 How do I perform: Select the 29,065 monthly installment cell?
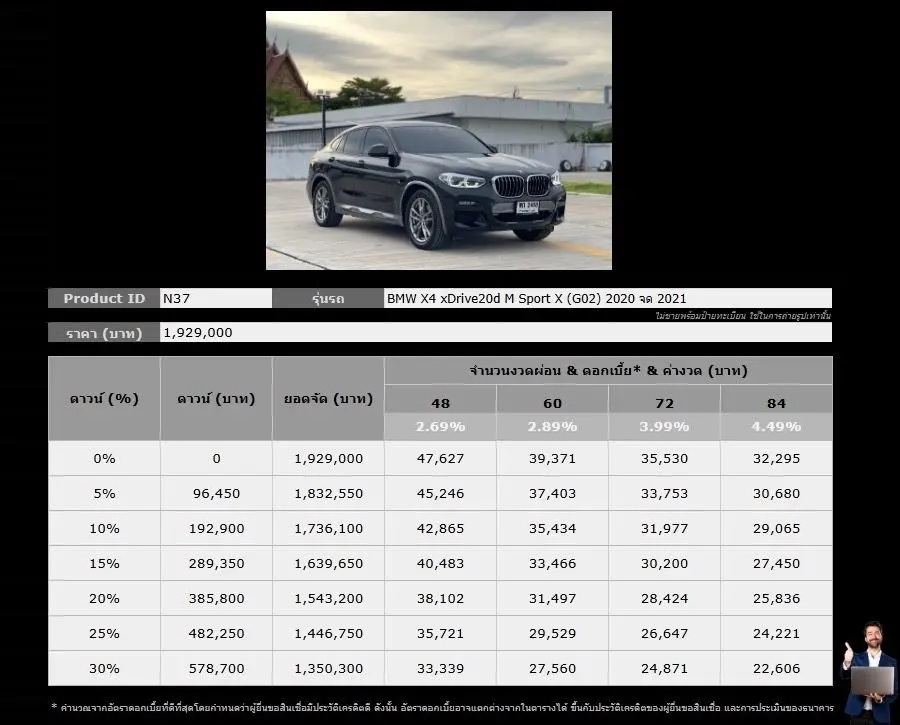(x=776, y=528)
